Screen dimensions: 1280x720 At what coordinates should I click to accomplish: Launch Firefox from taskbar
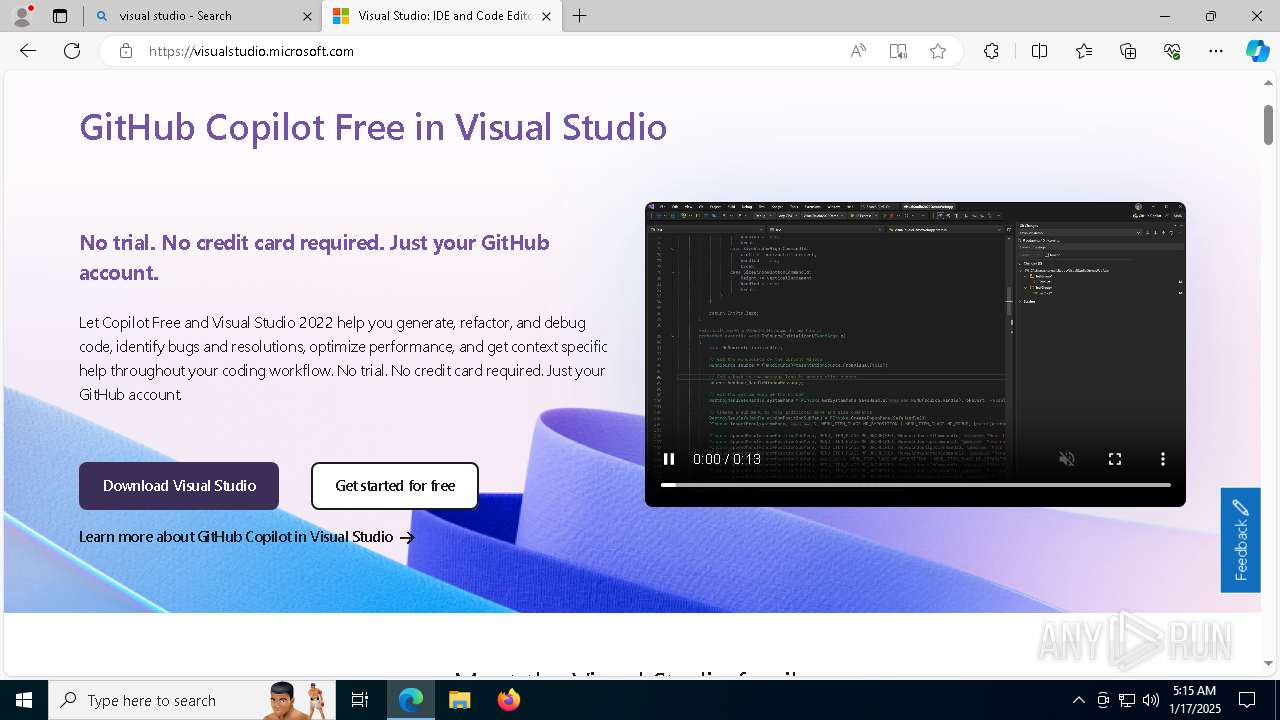click(508, 700)
